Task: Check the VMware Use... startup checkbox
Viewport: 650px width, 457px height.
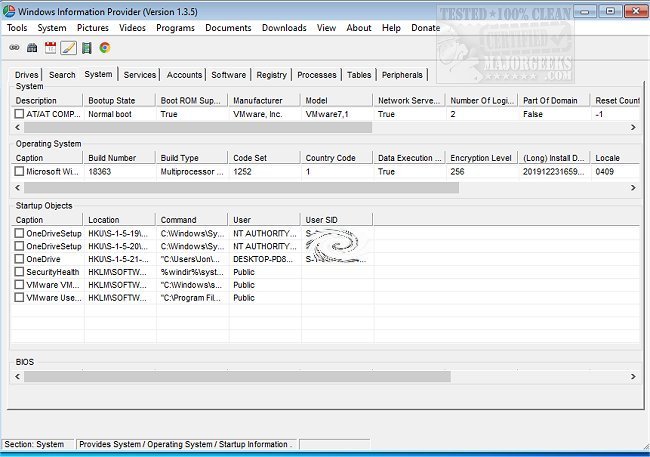Action: point(19,297)
